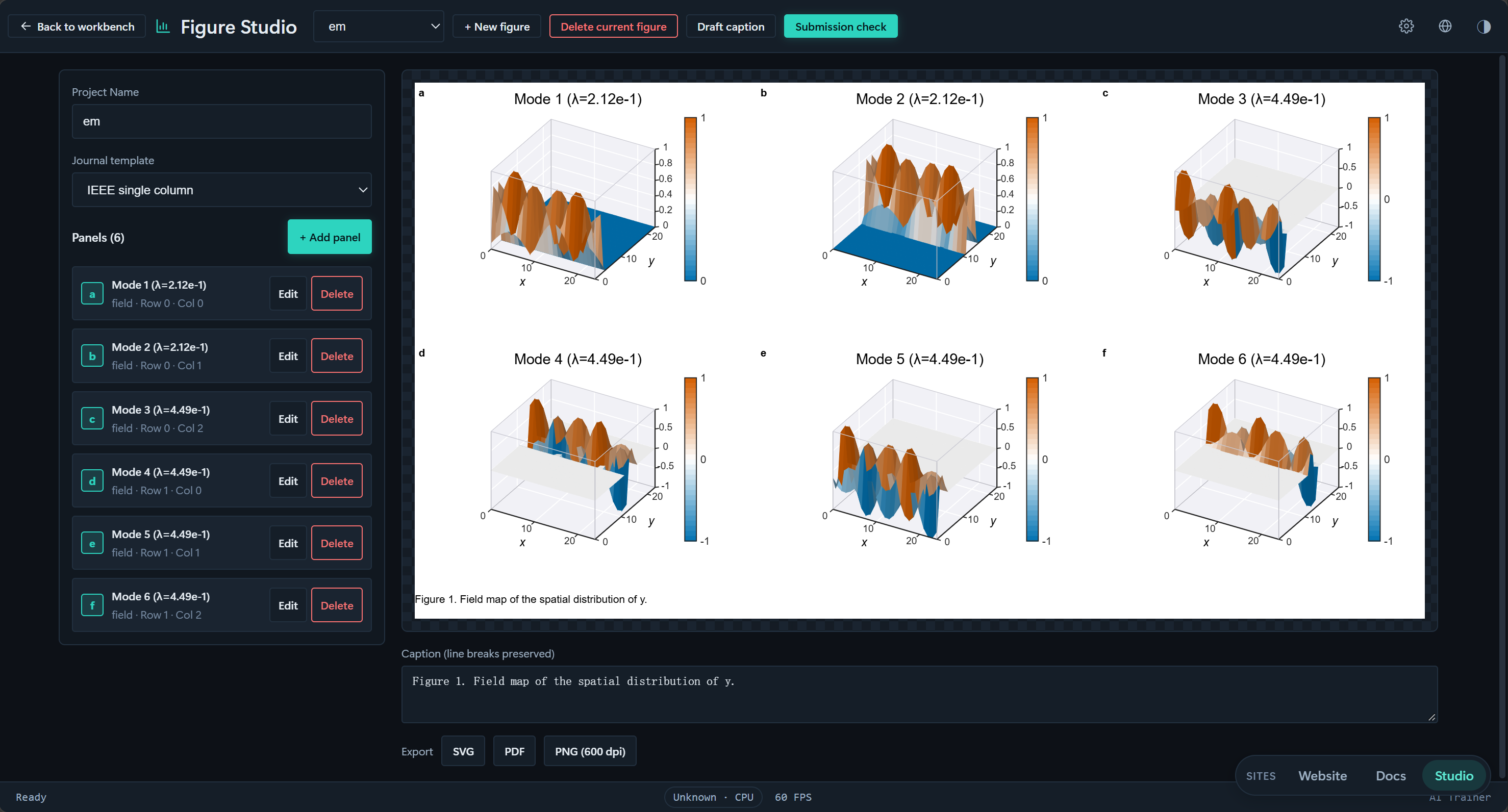The height and width of the screenshot is (812, 1508).
Task: Click the Figure Studio chart logo icon
Action: (x=163, y=27)
